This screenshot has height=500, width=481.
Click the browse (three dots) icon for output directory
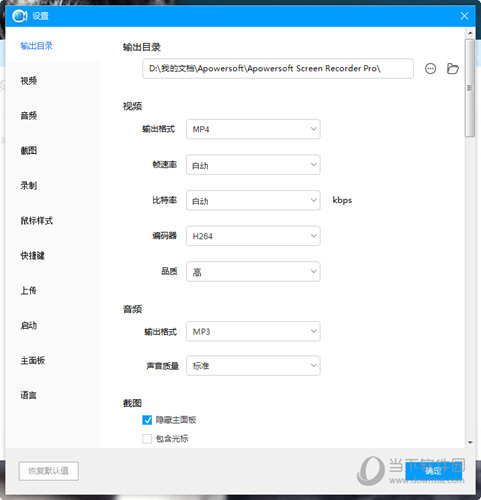pyautogui.click(x=430, y=69)
